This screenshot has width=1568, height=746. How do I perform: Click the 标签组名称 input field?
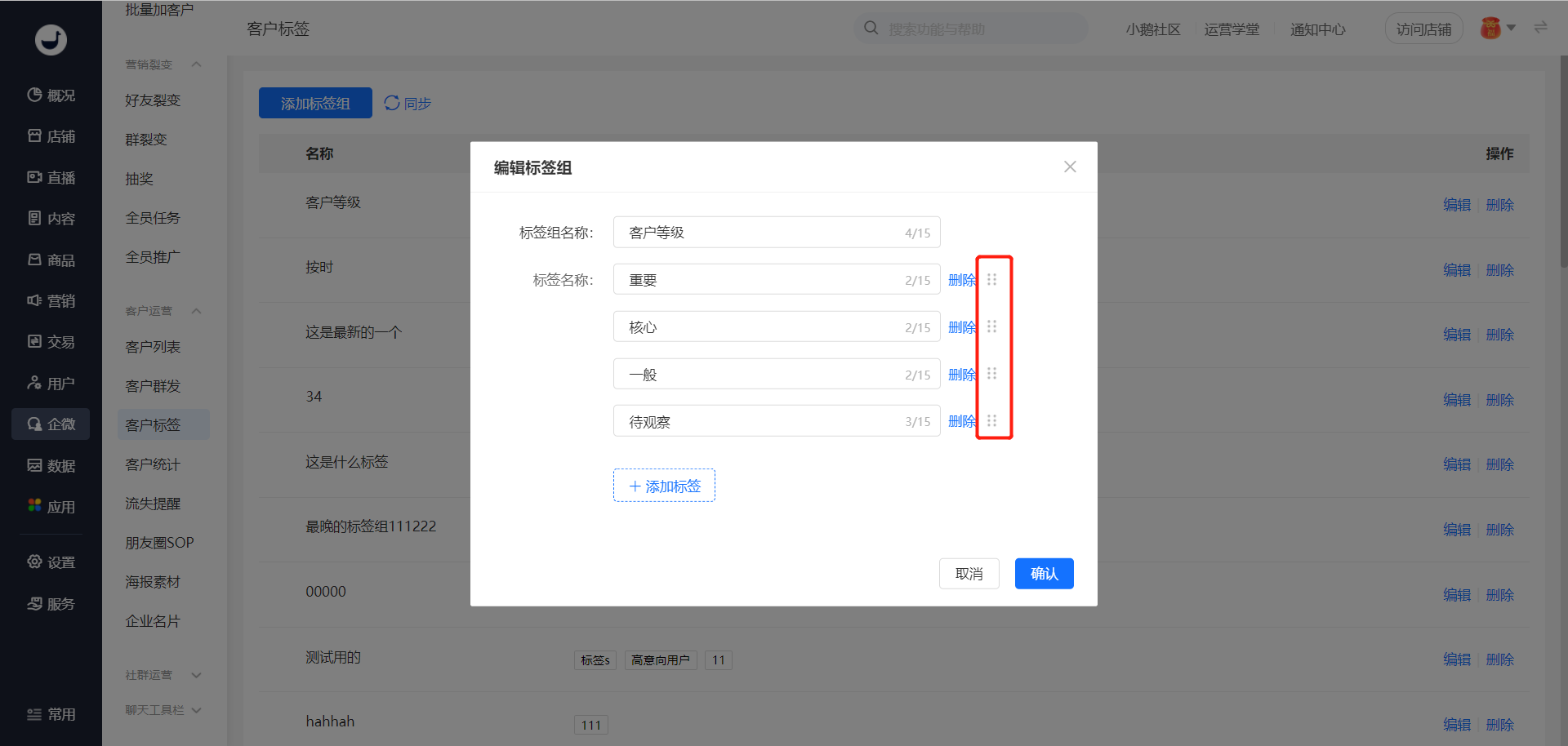(777, 232)
